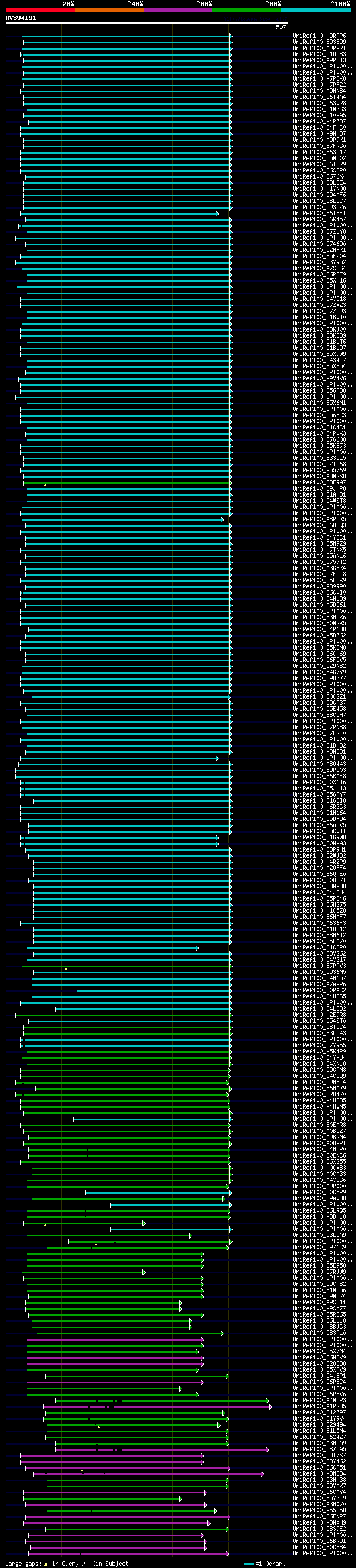Click the UniRef100_C8VS62 entry
The height and width of the screenshot is (1568, 356).
click(x=319, y=954)
